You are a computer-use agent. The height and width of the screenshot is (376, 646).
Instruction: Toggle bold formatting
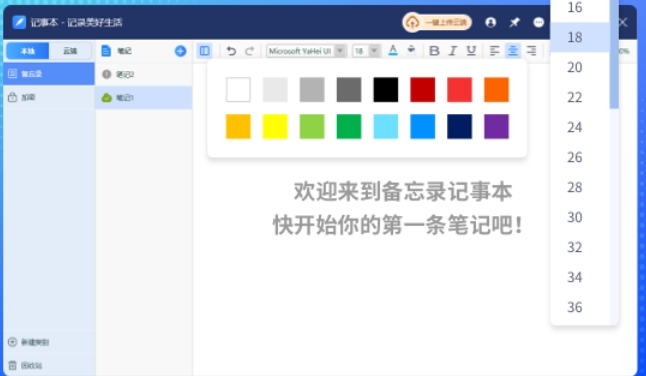[x=434, y=51]
